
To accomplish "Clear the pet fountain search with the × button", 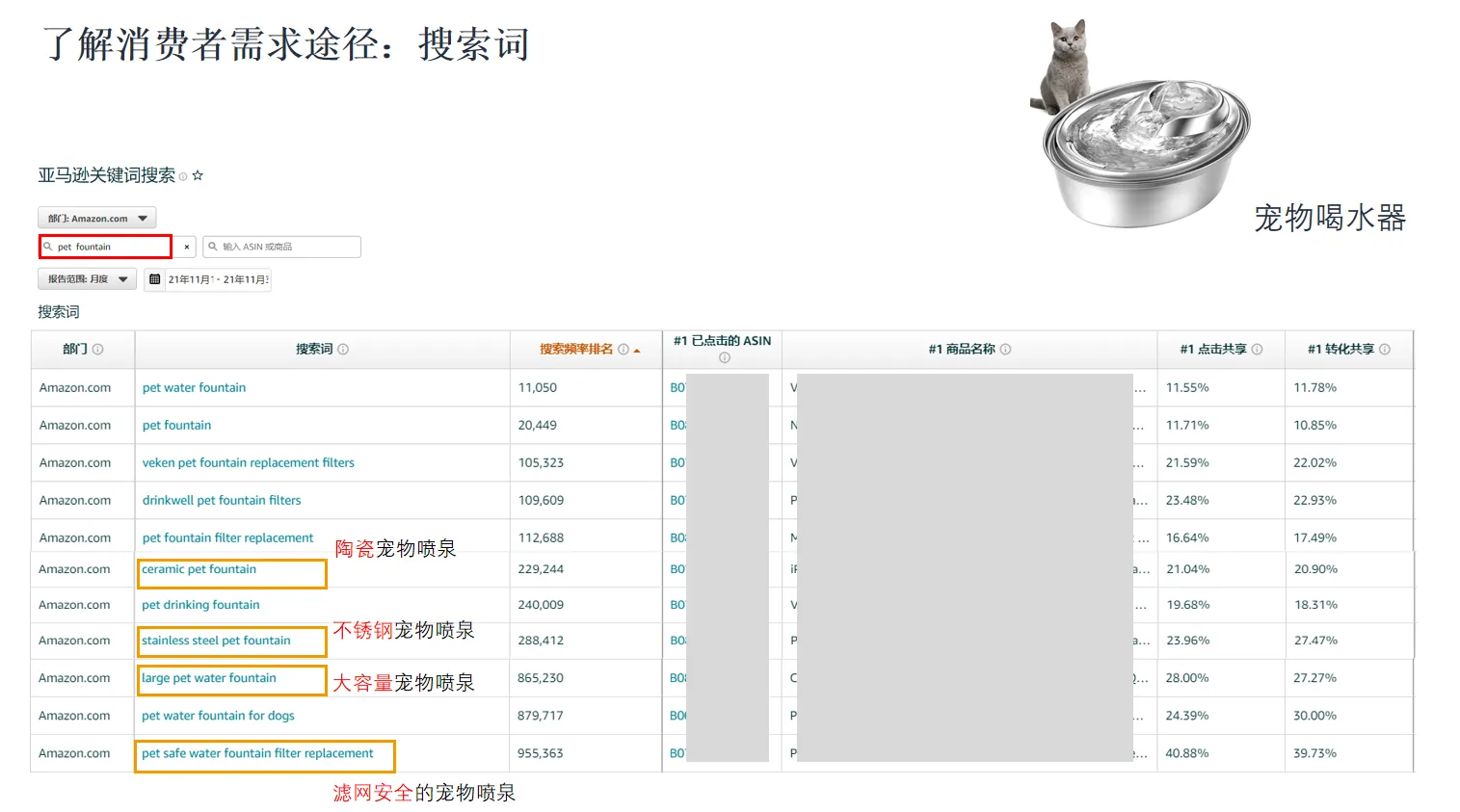I will pos(186,247).
